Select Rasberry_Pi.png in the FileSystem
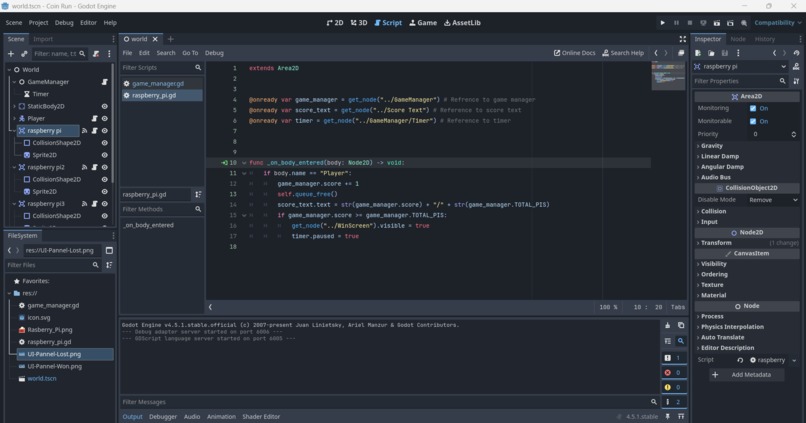The height and width of the screenshot is (423, 806). (50, 330)
